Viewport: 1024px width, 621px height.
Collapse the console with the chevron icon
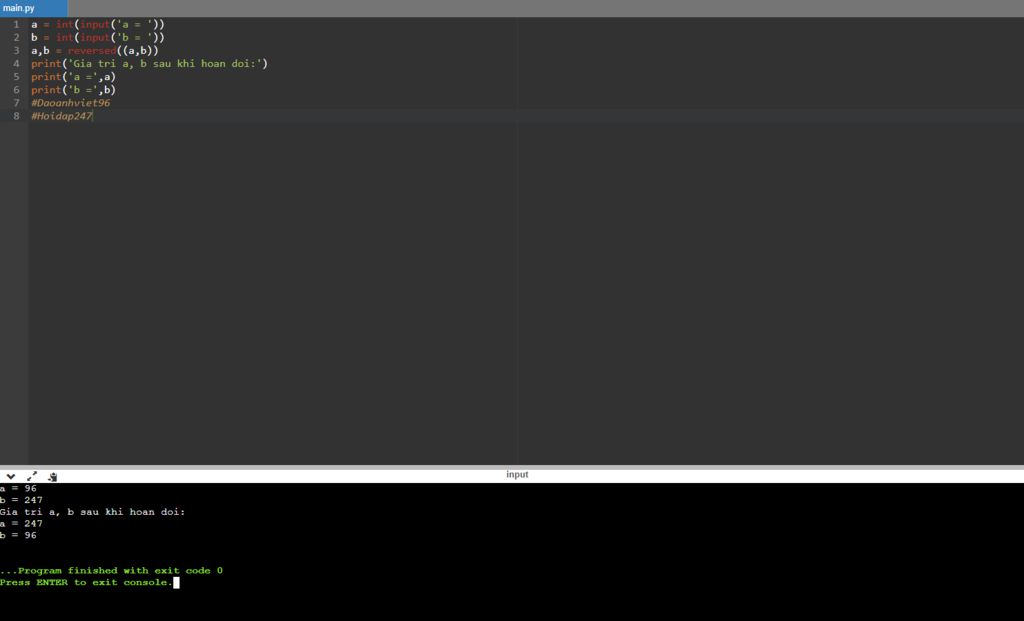tap(10, 476)
